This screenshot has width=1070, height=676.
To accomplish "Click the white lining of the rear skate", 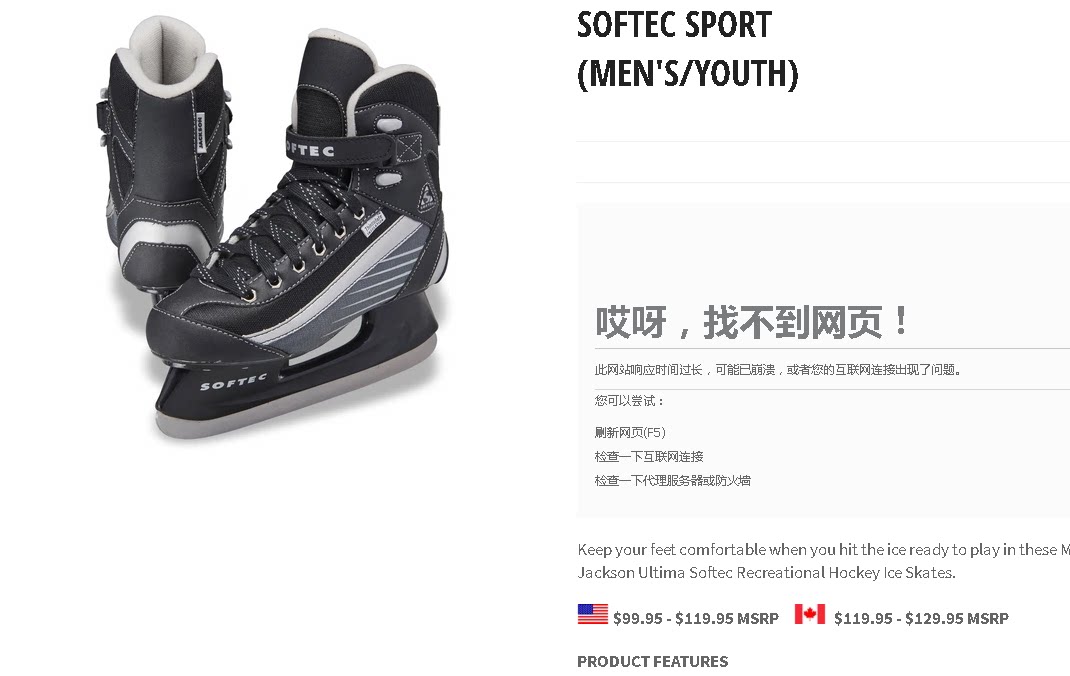I will (165, 53).
